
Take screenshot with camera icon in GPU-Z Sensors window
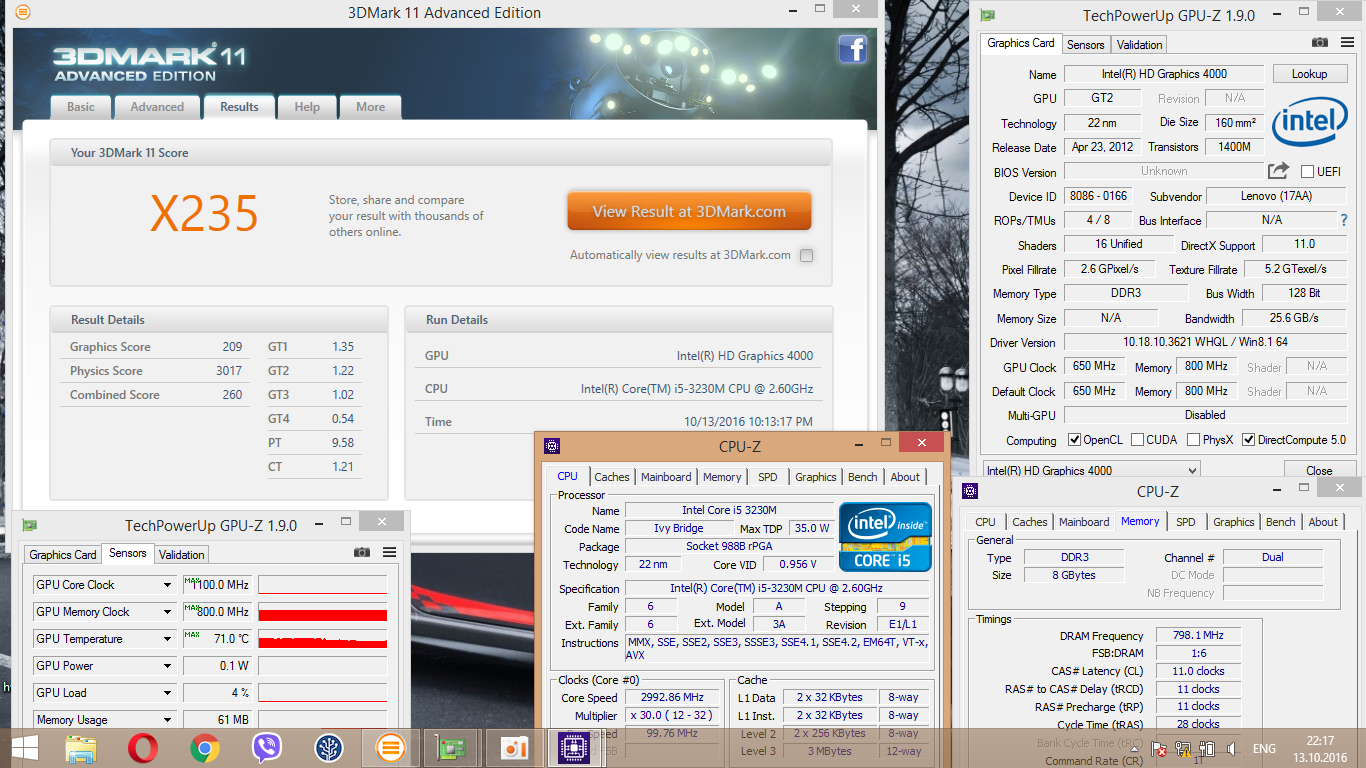pos(362,552)
